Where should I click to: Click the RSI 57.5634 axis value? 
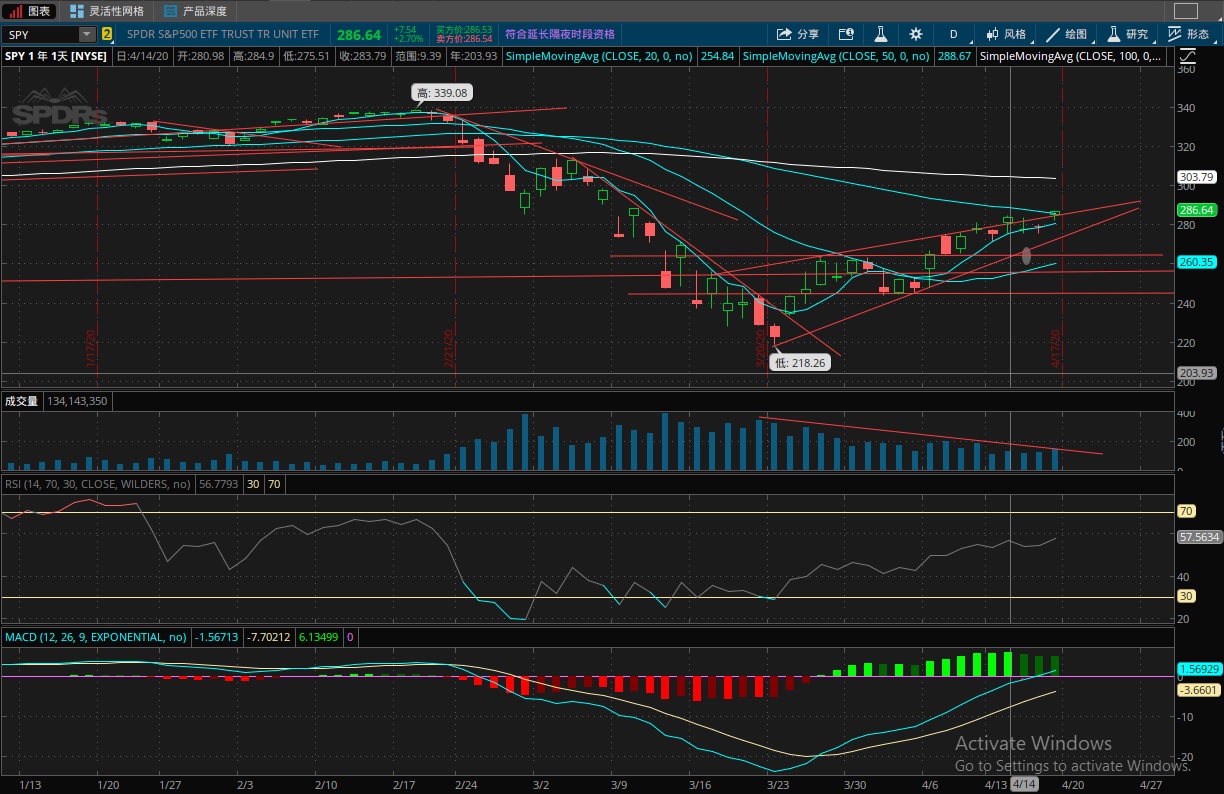pos(1198,537)
